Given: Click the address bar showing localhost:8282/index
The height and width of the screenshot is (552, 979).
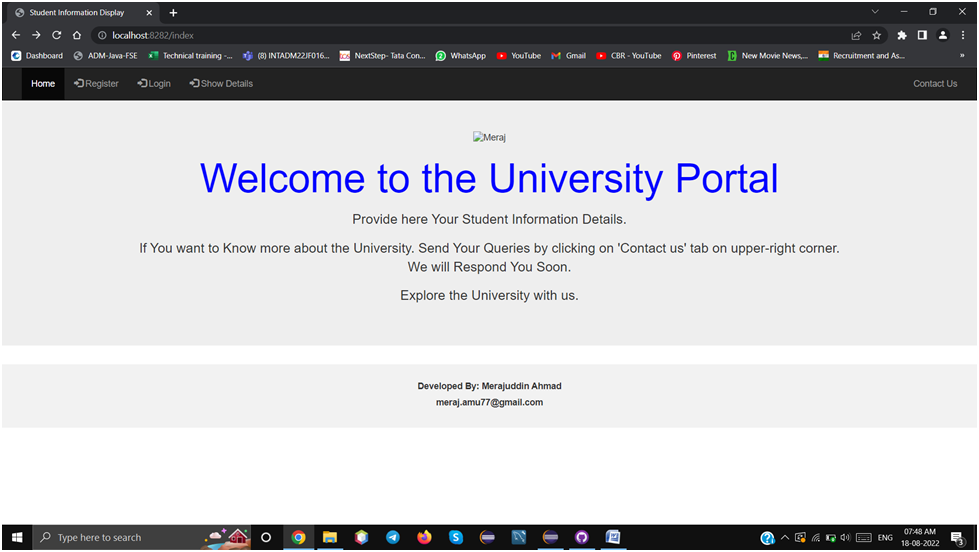Looking at the screenshot, I should 475,36.
